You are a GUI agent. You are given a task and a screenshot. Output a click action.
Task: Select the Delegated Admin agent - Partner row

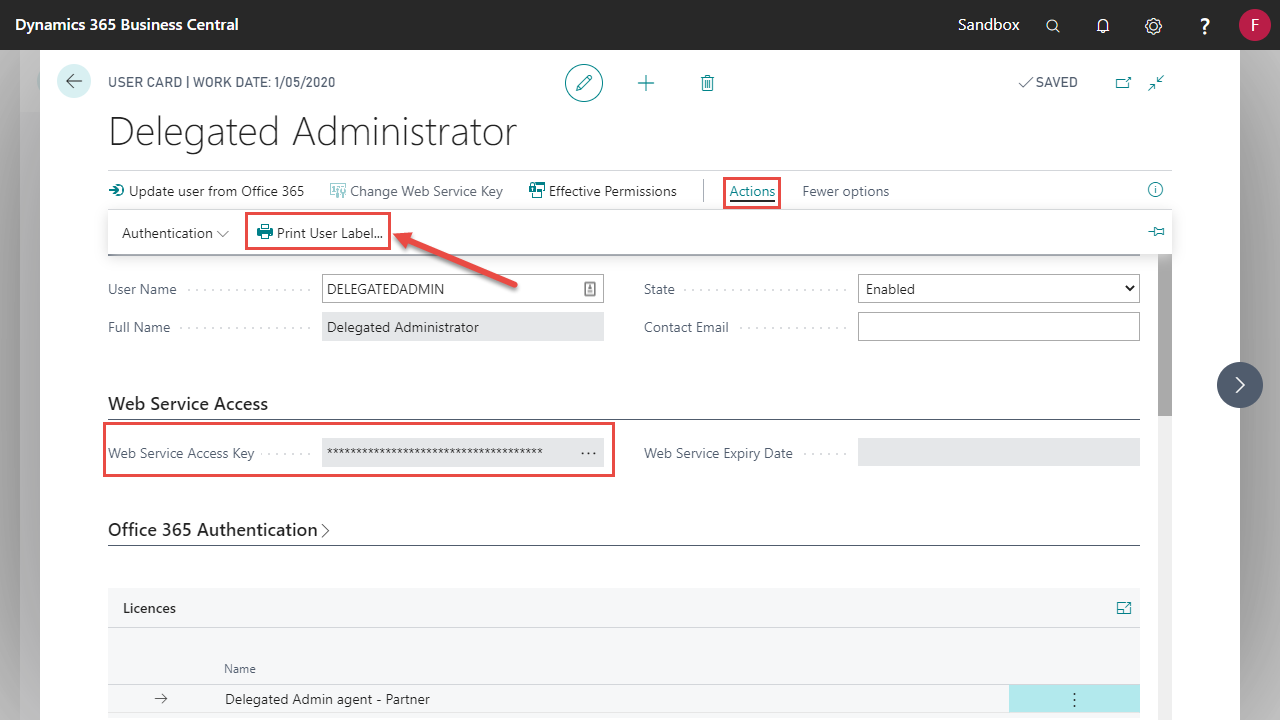tap(624, 700)
